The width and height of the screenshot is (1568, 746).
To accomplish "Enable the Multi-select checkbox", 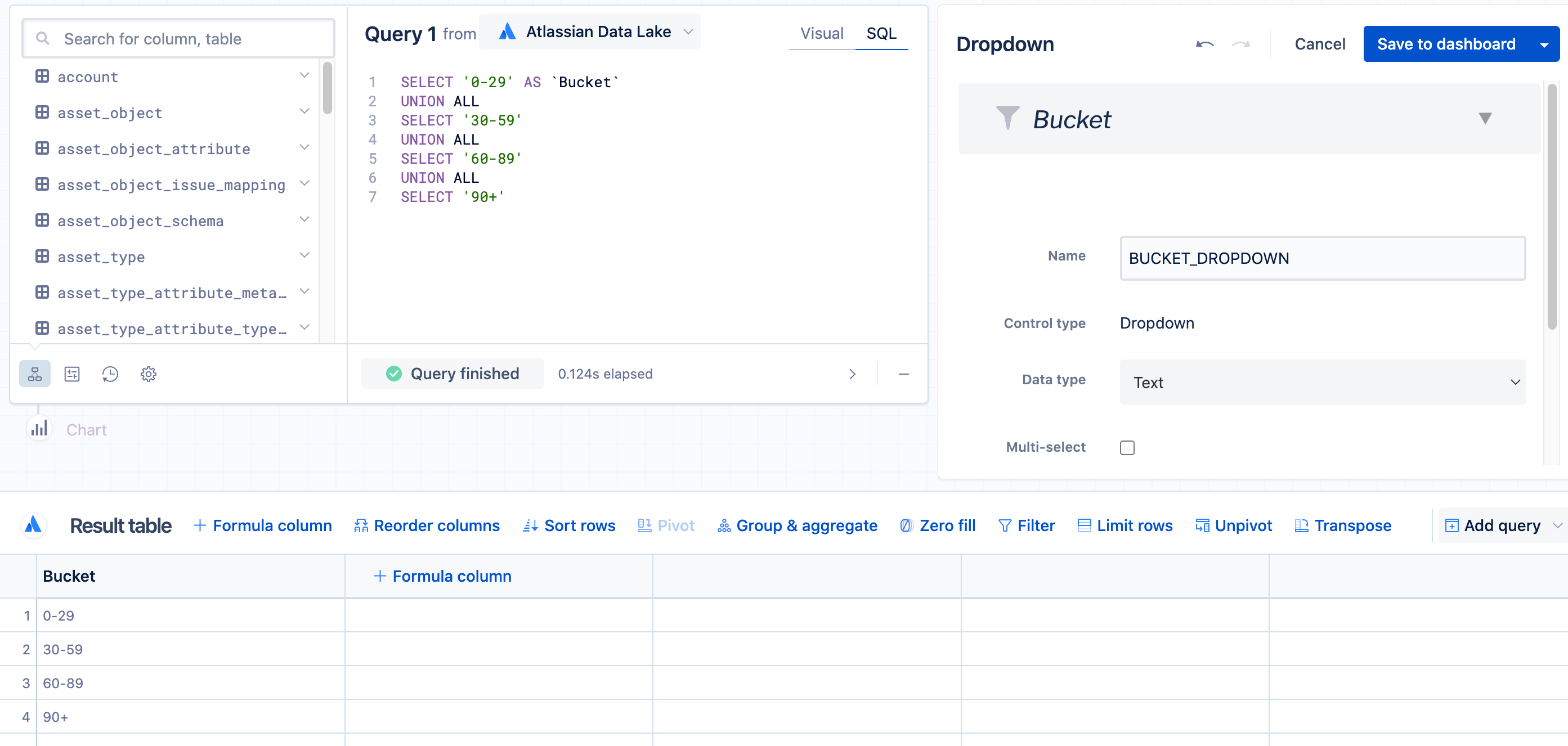I will pyautogui.click(x=1127, y=447).
